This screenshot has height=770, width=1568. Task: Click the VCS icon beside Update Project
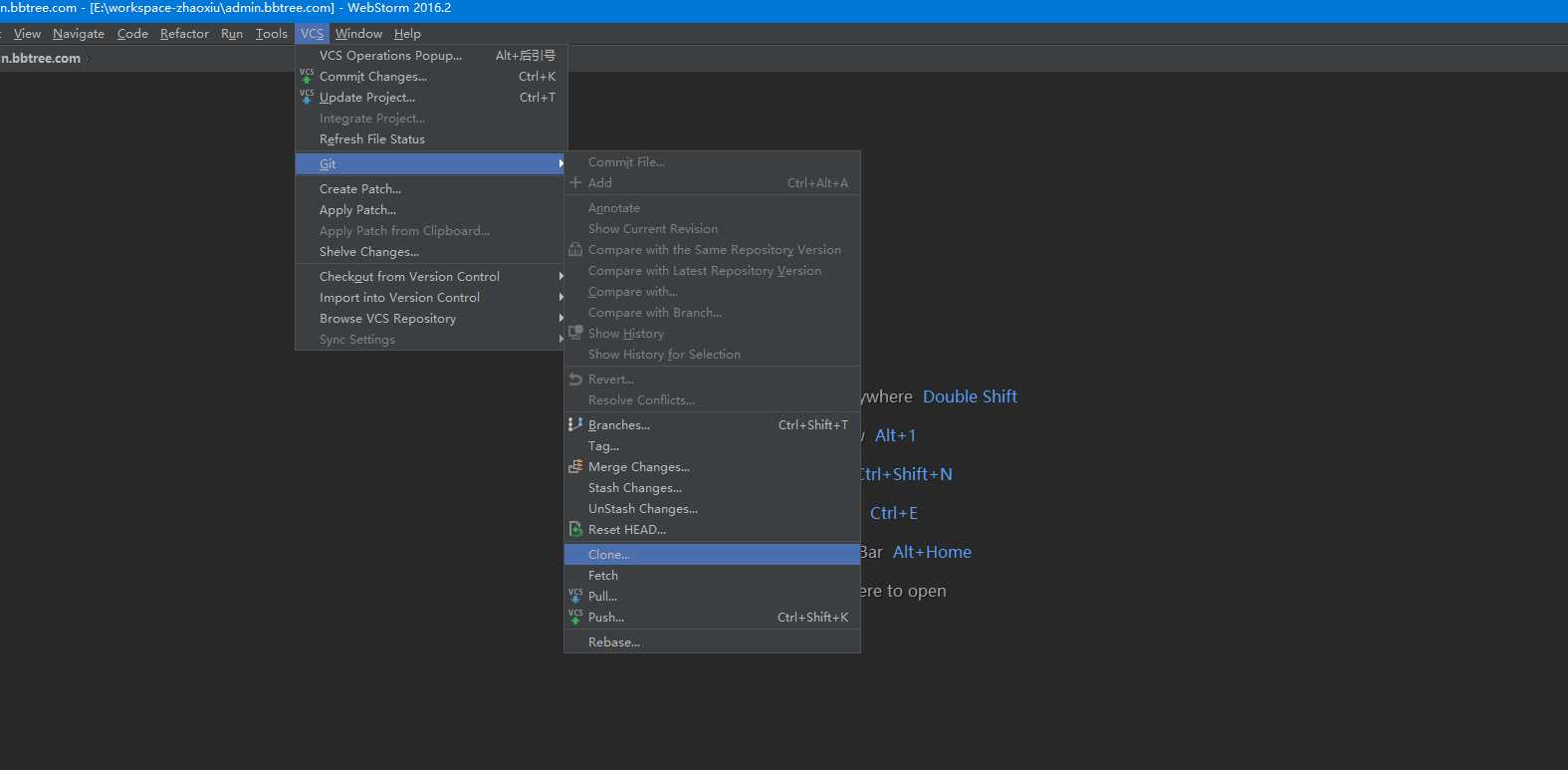tap(307, 97)
